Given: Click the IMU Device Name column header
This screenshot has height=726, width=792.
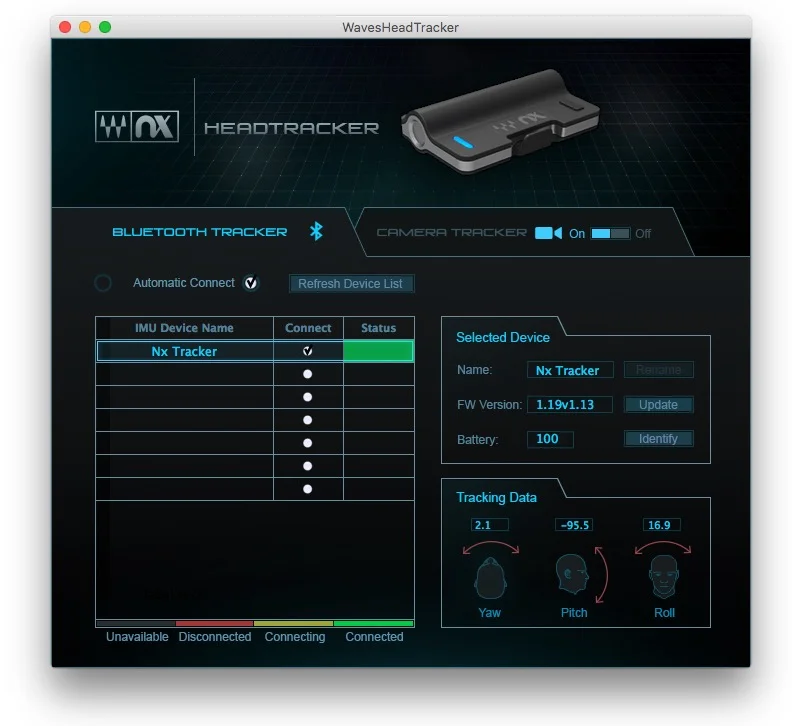Looking at the screenshot, I should coord(184,328).
